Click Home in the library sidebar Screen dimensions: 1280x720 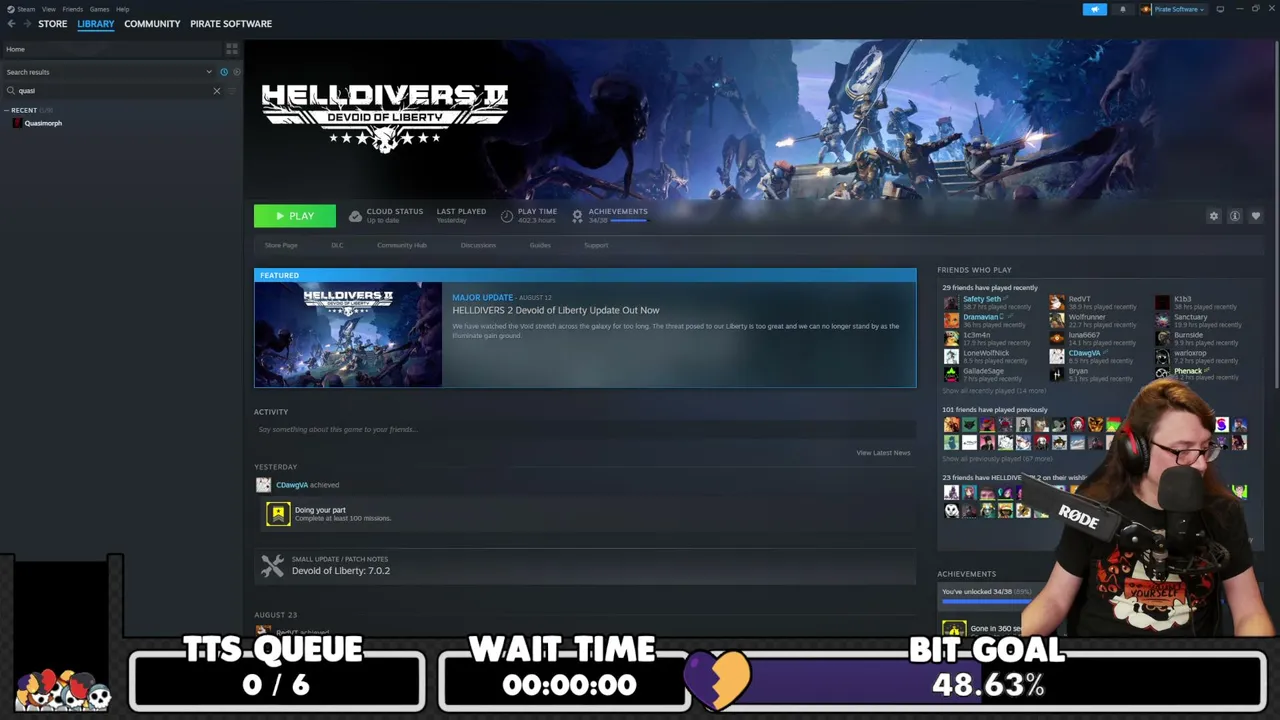(x=15, y=49)
